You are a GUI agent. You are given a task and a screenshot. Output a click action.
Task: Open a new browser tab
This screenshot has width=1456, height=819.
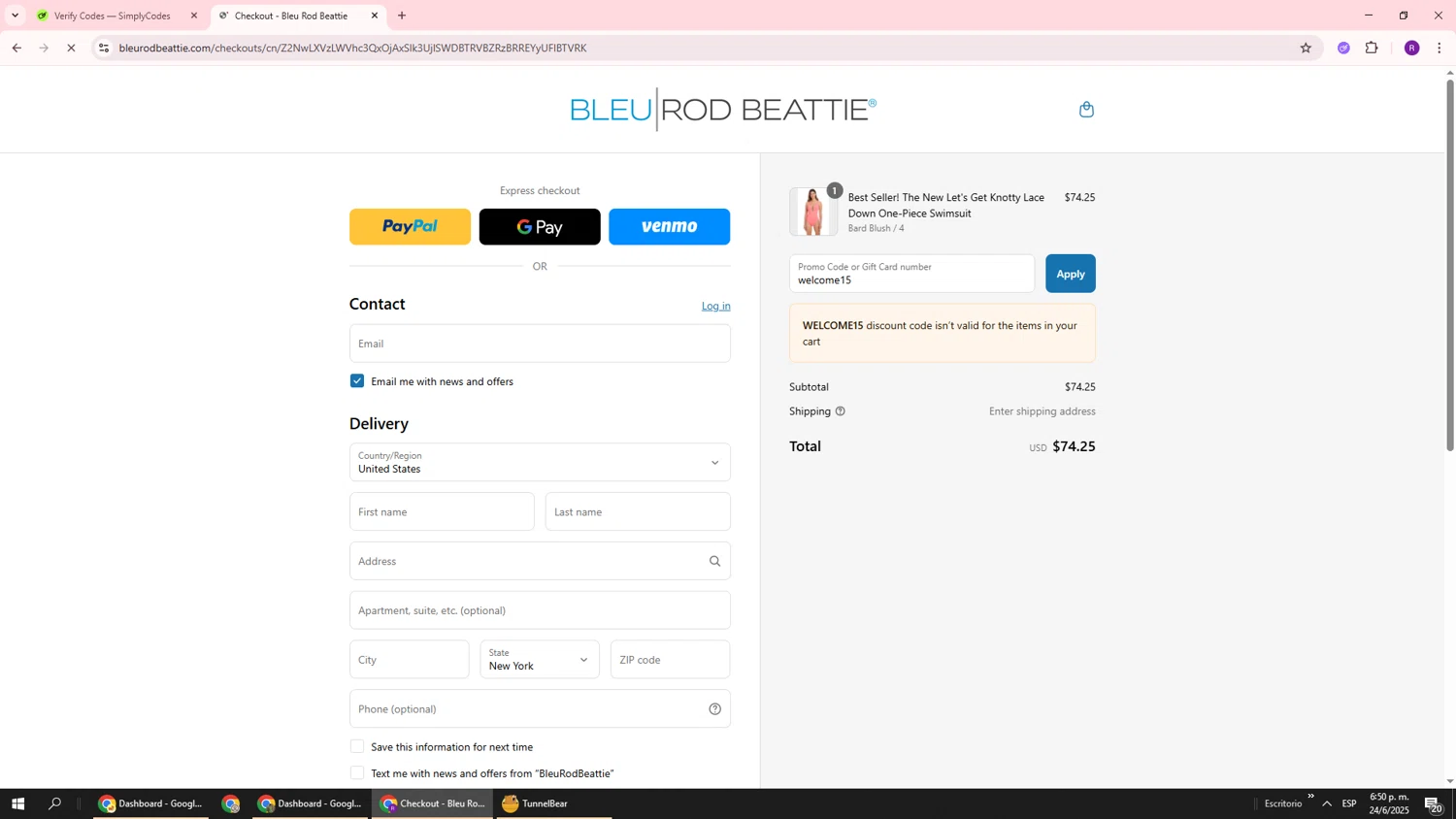pyautogui.click(x=402, y=16)
